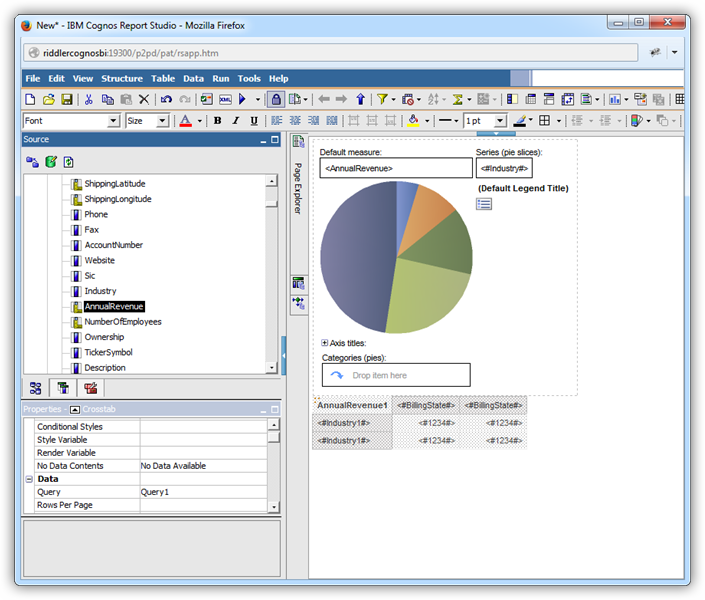Screen dimensions: 705x600
Task: Click the Undo arrow icon
Action: (166, 100)
